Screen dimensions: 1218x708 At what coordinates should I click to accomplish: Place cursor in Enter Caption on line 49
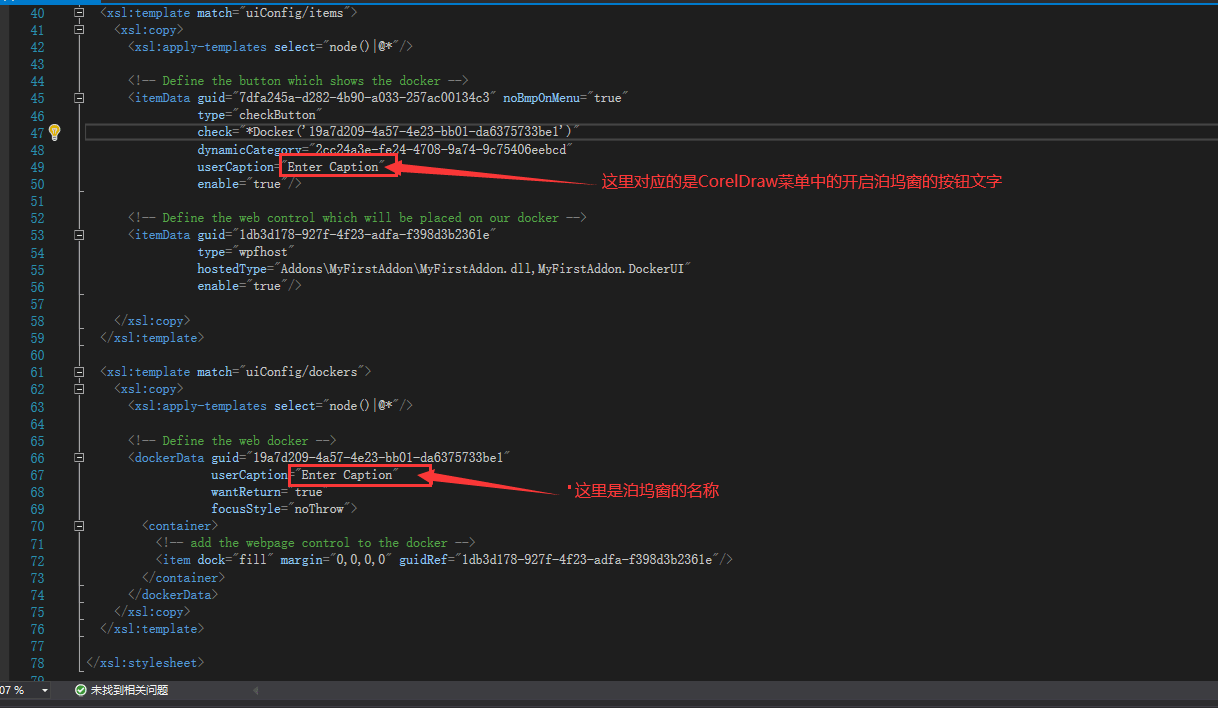point(333,167)
